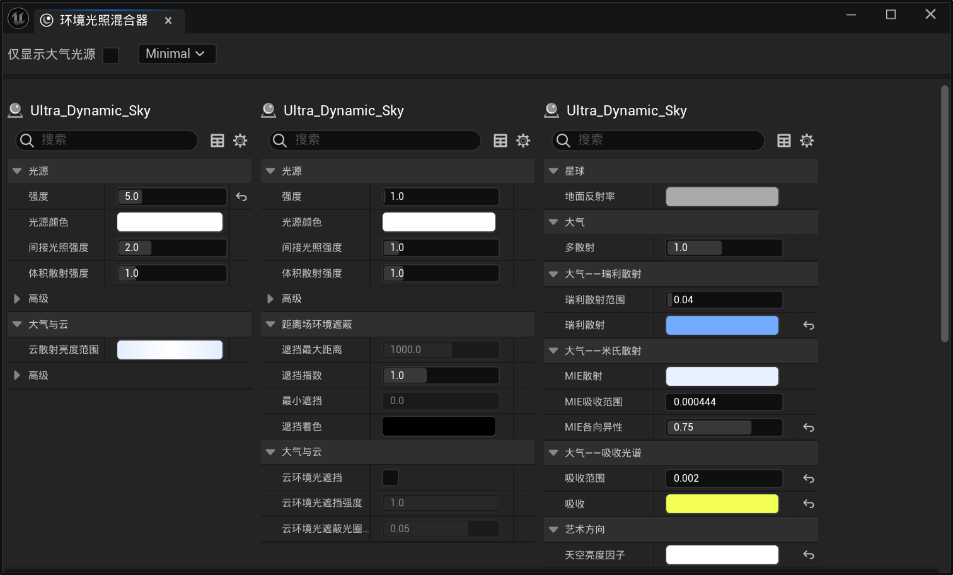Viewport: 953px width, 575px height.
Task: Open the Minimal dropdown
Action: [x=177, y=53]
